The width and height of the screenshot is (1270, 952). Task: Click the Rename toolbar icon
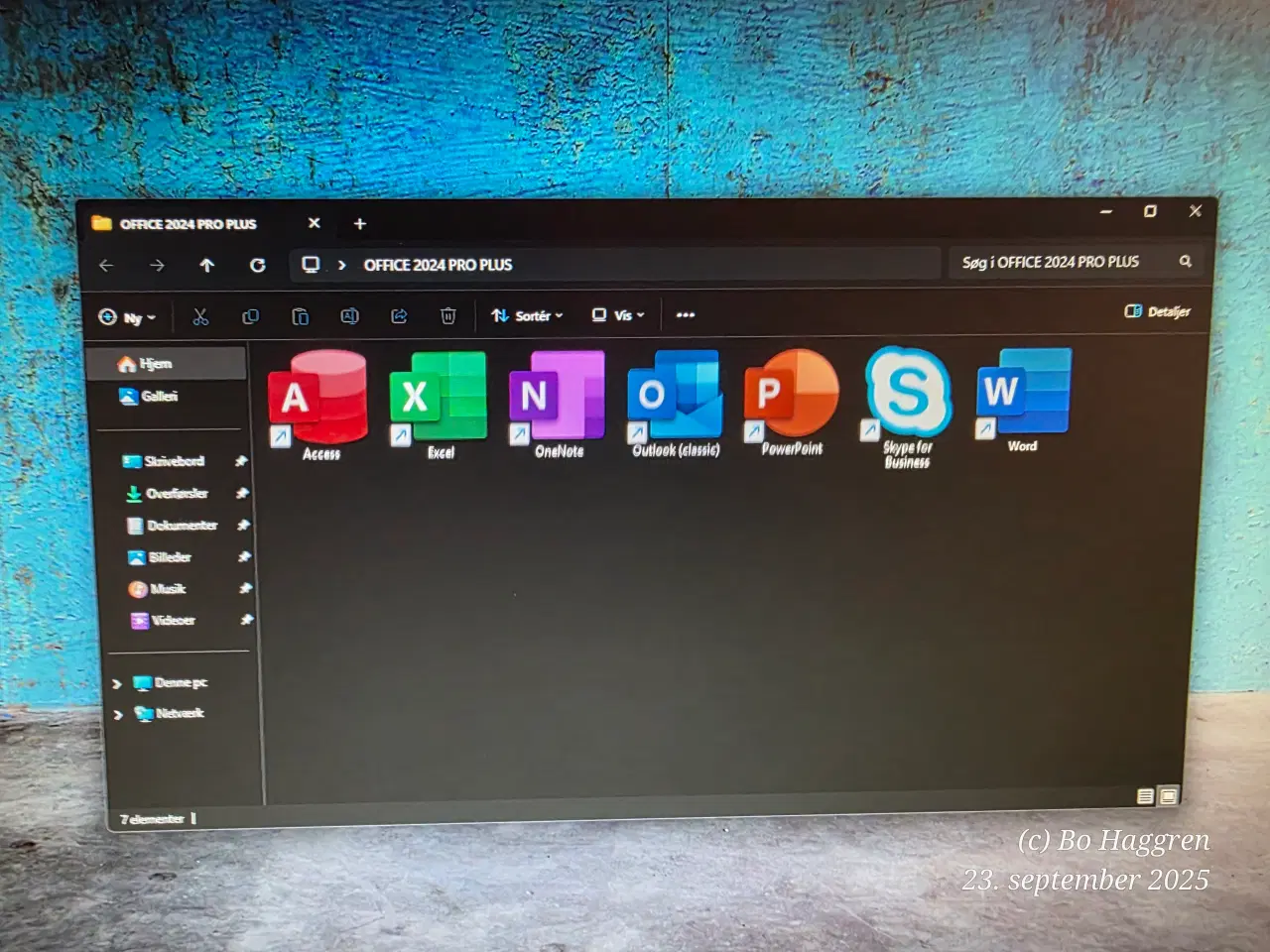click(349, 316)
